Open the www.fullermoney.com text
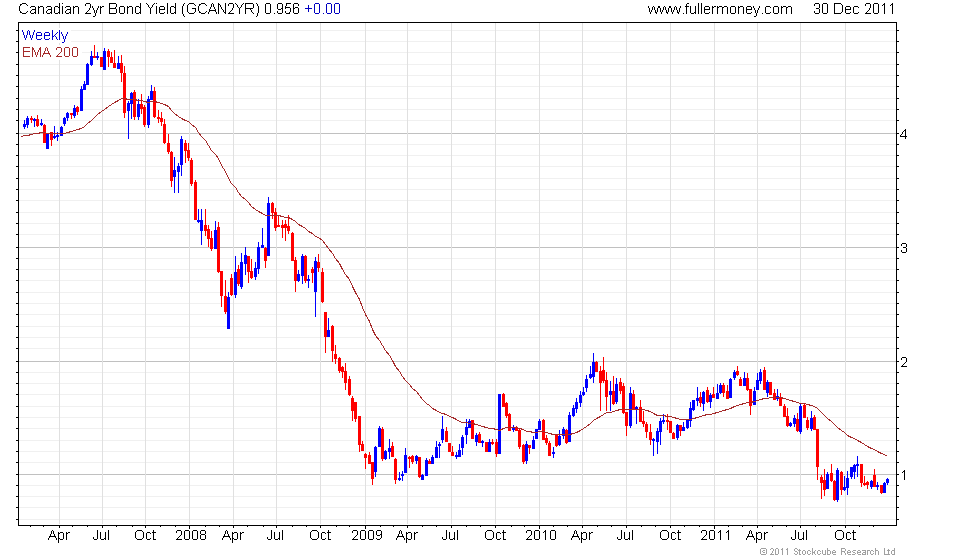The width and height of the screenshot is (980, 560). pyautogui.click(x=720, y=9)
